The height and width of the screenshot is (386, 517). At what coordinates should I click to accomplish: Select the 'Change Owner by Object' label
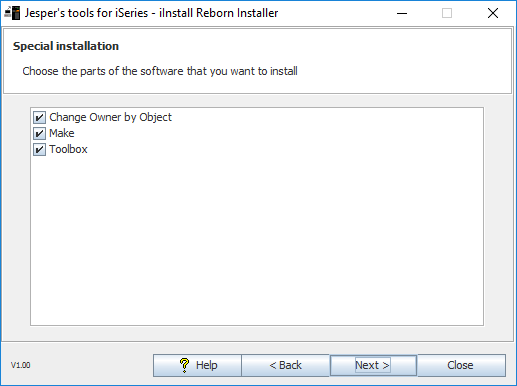[x=110, y=117]
